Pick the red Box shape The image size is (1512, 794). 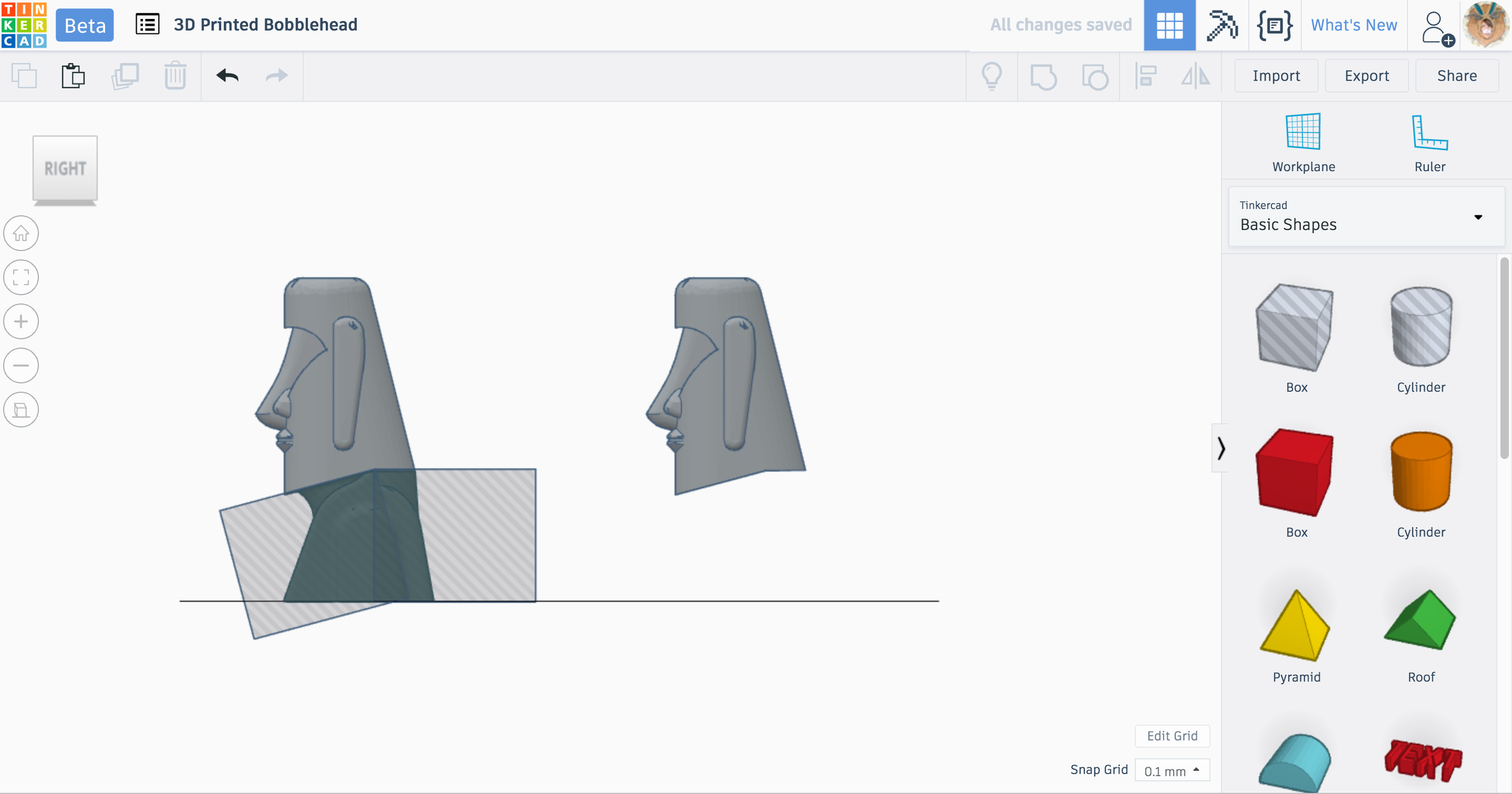[1295, 483]
